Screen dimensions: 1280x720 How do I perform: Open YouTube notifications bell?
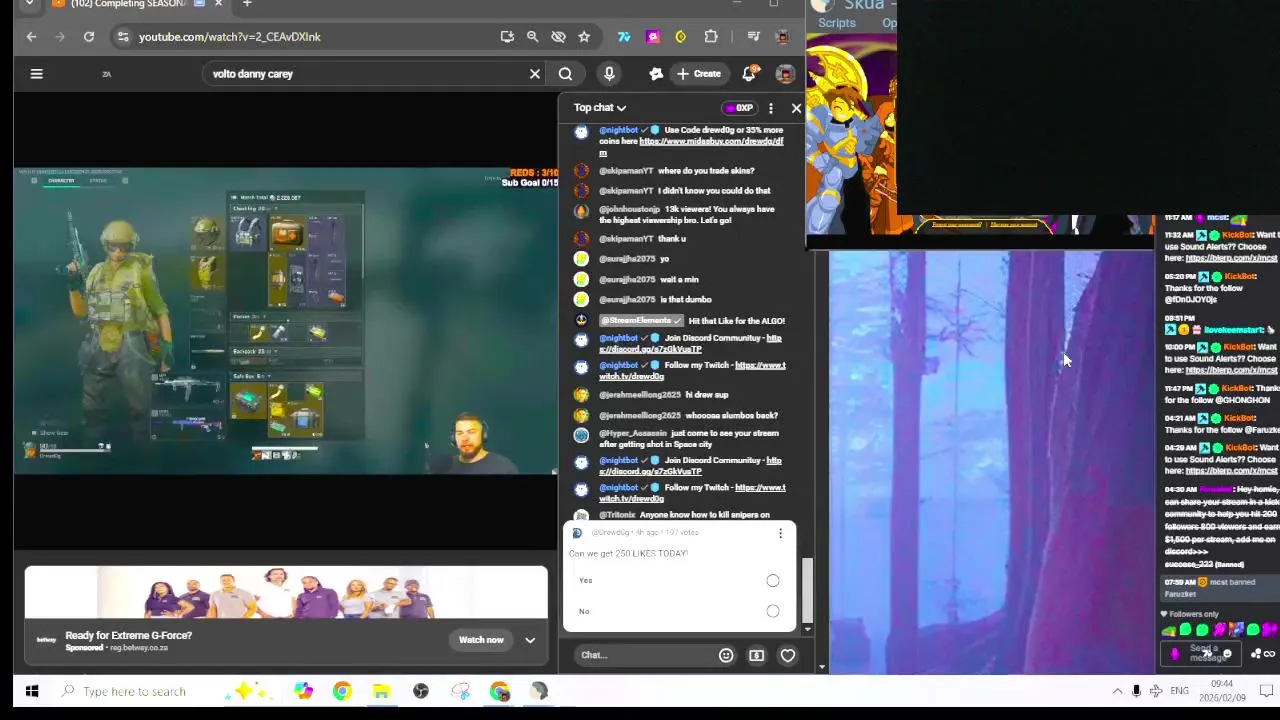[x=749, y=74]
